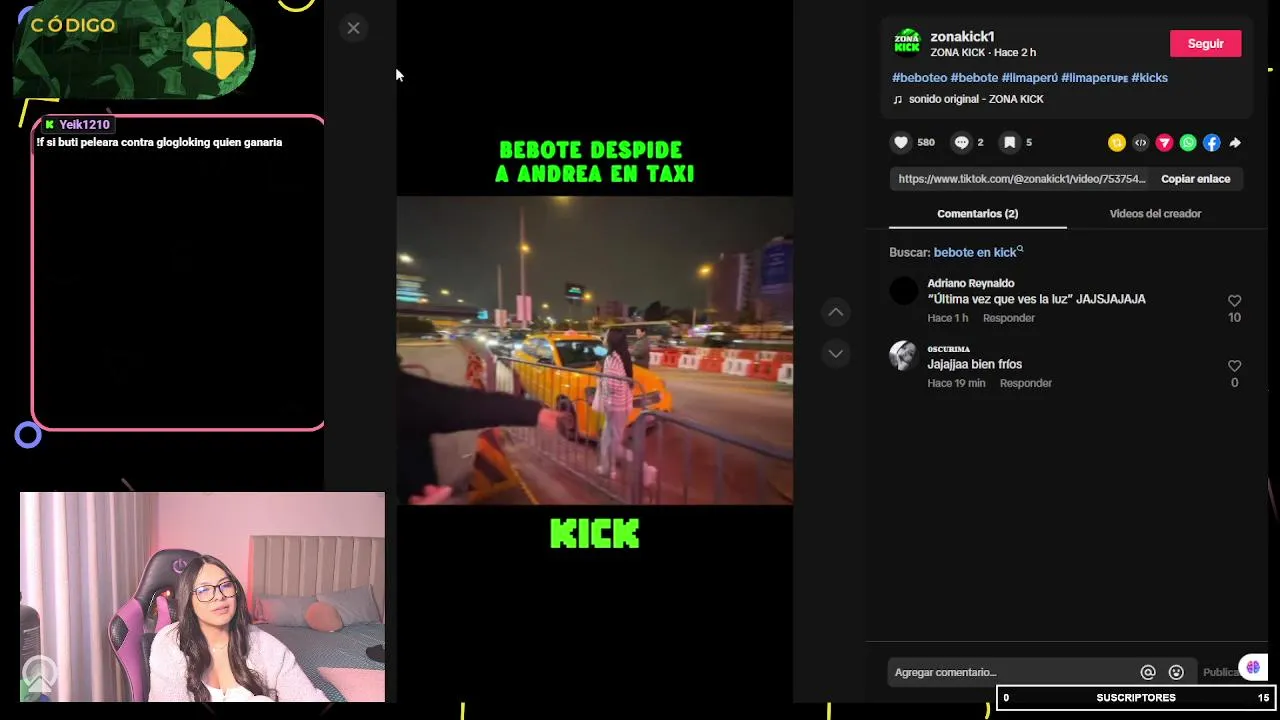The height and width of the screenshot is (720, 1280).
Task: Click the playing video of the taxi
Action: 594,350
